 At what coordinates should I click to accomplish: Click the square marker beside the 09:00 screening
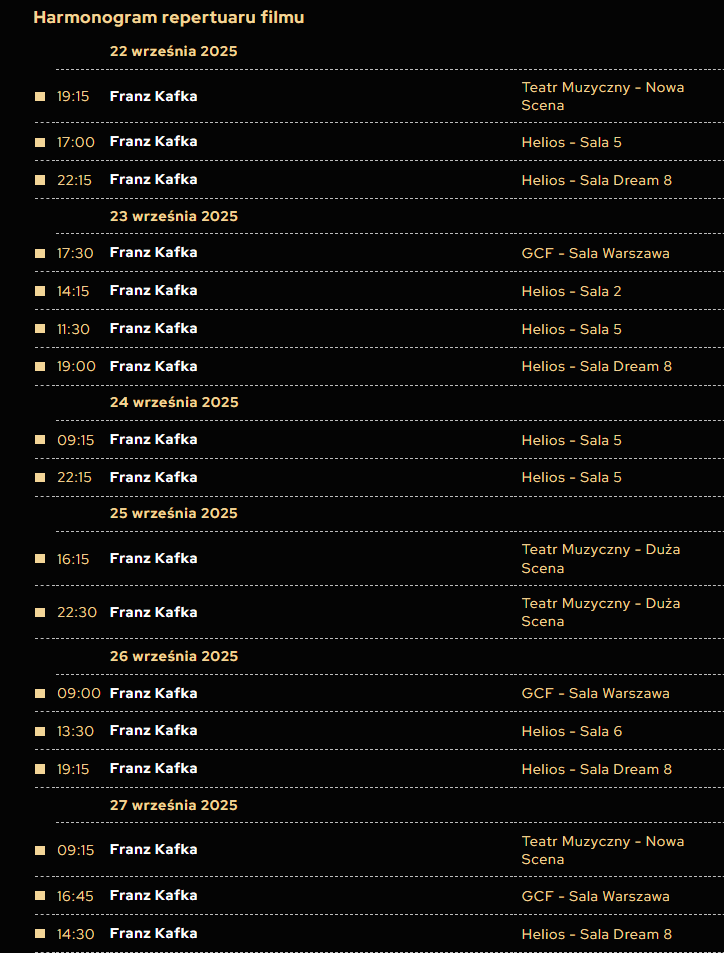point(40,693)
